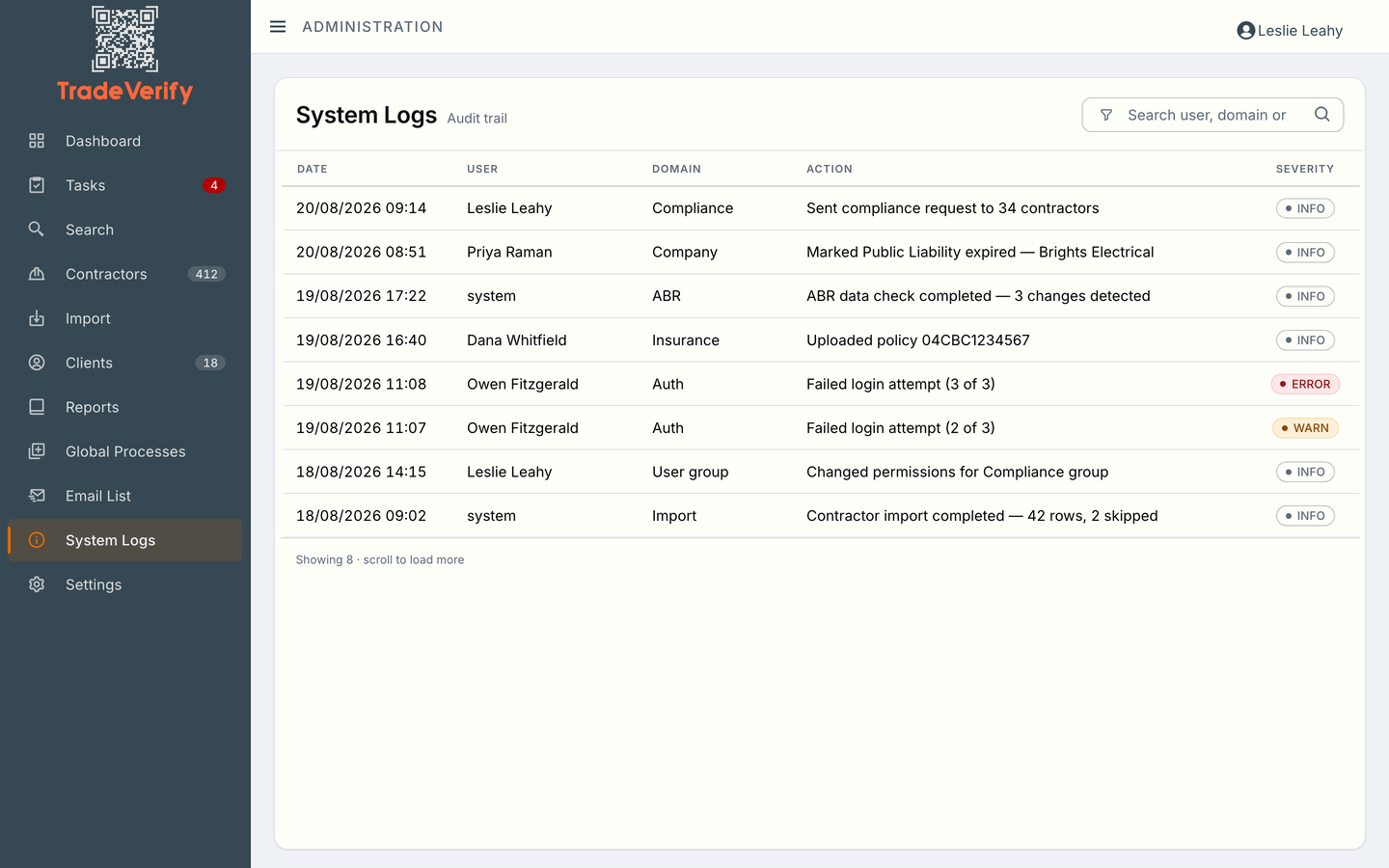Sort by the ACTION column header
Image resolution: width=1389 pixels, height=868 pixels.
(x=830, y=169)
